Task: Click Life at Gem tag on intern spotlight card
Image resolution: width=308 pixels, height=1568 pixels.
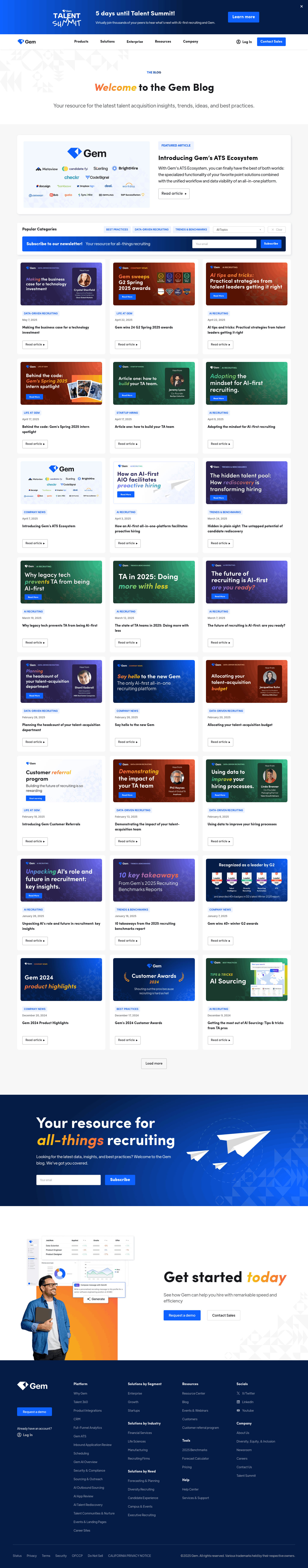Action: 32,413
